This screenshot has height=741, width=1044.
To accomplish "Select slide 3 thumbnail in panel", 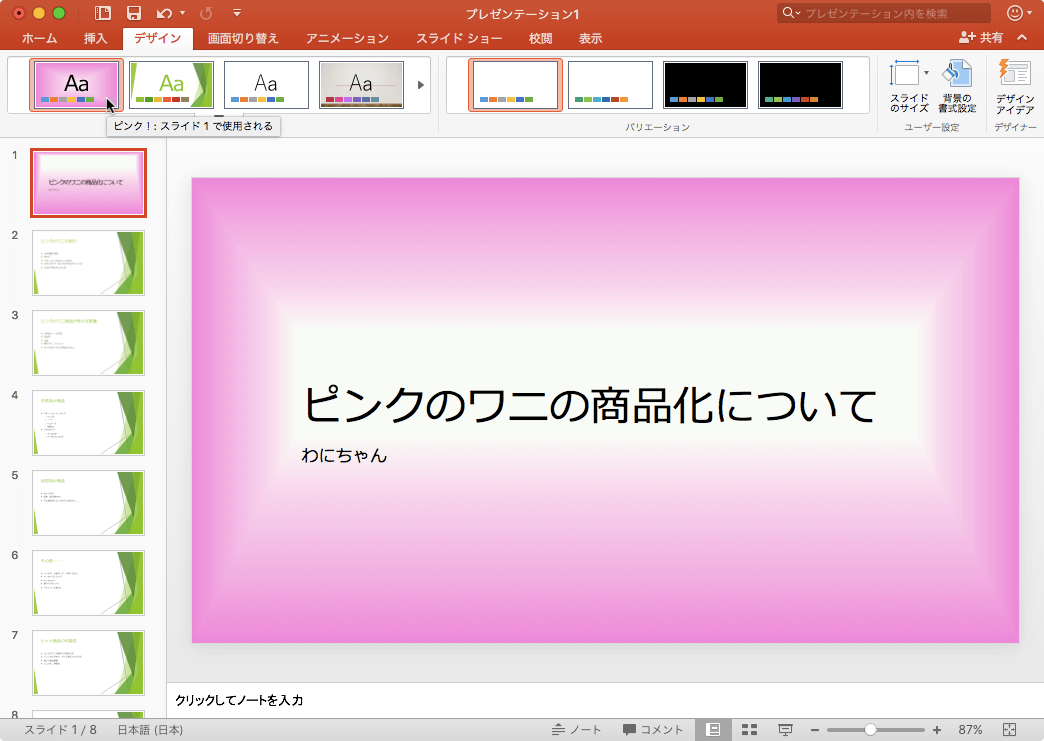I will [88, 342].
